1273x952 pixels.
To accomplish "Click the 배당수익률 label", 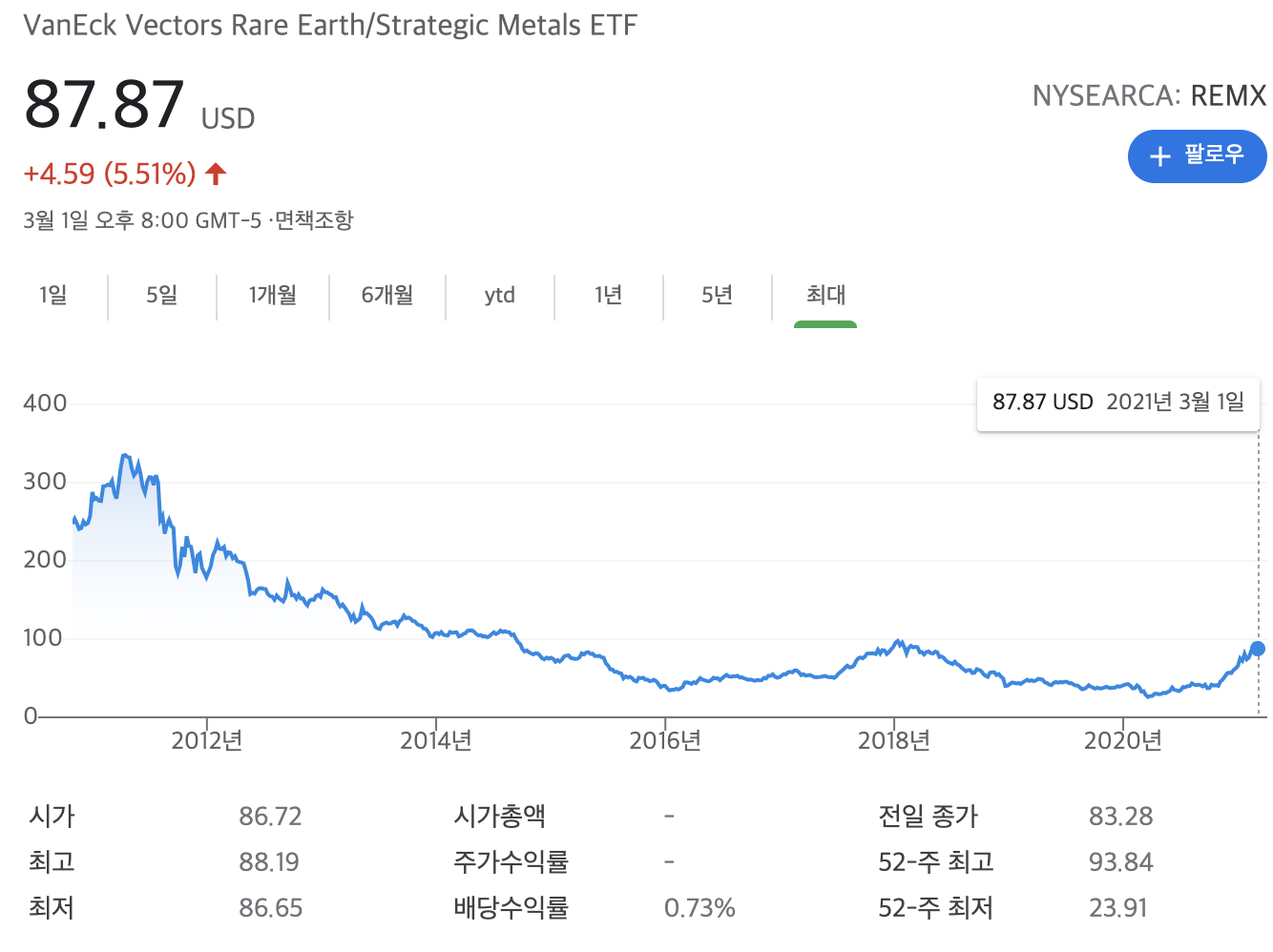I will [x=511, y=908].
